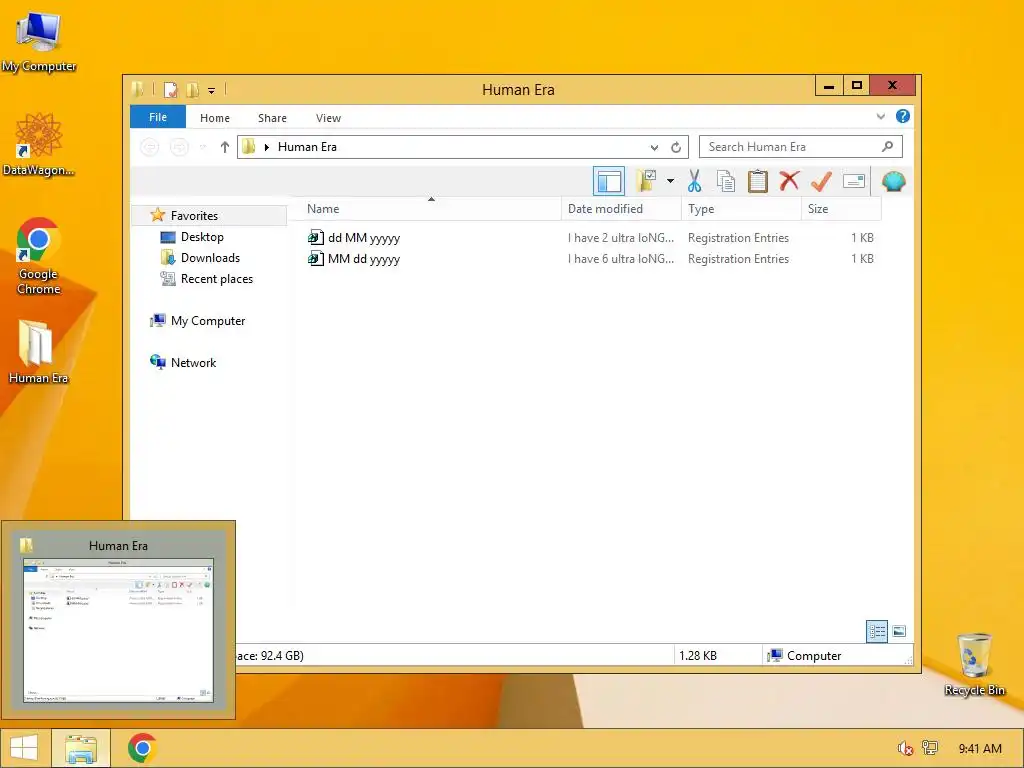Open the folder options toolbar icon
Screen dimensions: 1024x768
click(x=647, y=181)
